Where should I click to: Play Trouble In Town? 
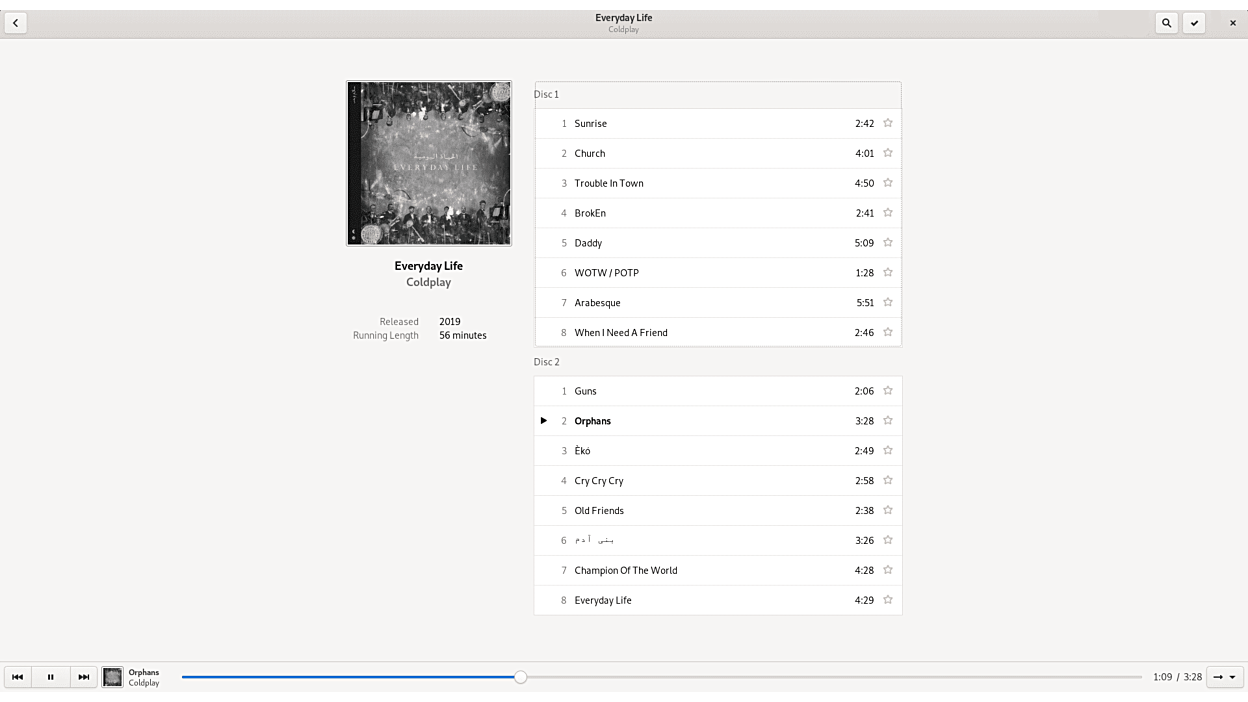tap(609, 183)
